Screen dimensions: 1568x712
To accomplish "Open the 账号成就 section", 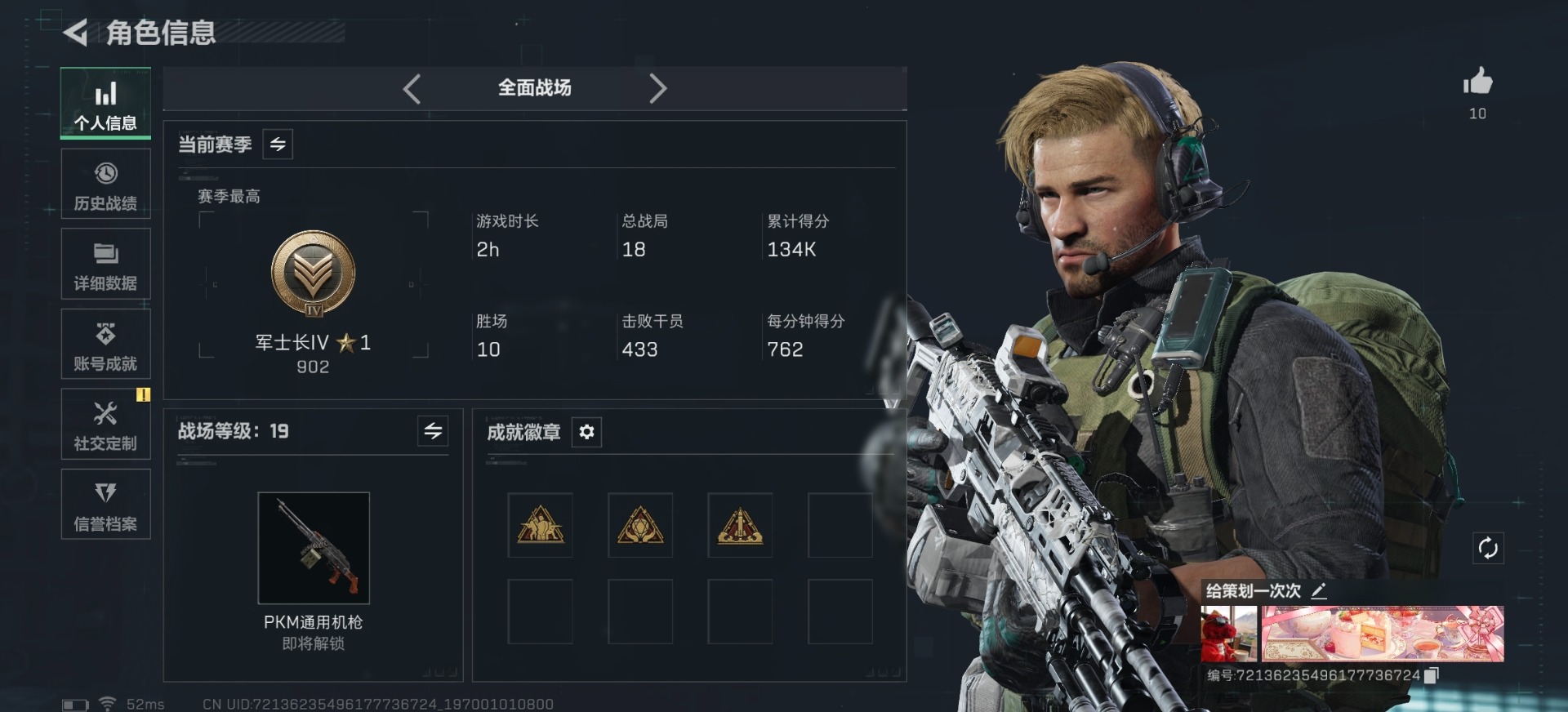I will 105,344.
